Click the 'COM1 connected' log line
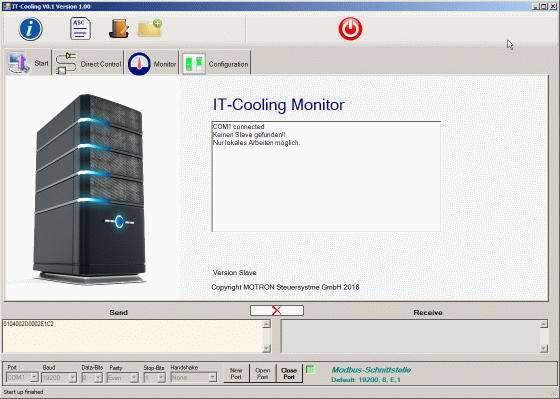This screenshot has height=399, width=560. pyautogui.click(x=238, y=127)
